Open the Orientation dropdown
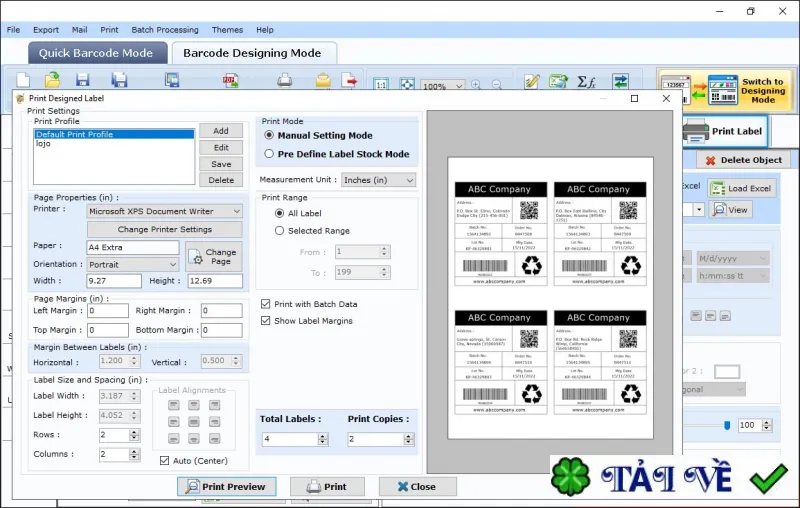Screen dimensions: 800x508 point(173,265)
